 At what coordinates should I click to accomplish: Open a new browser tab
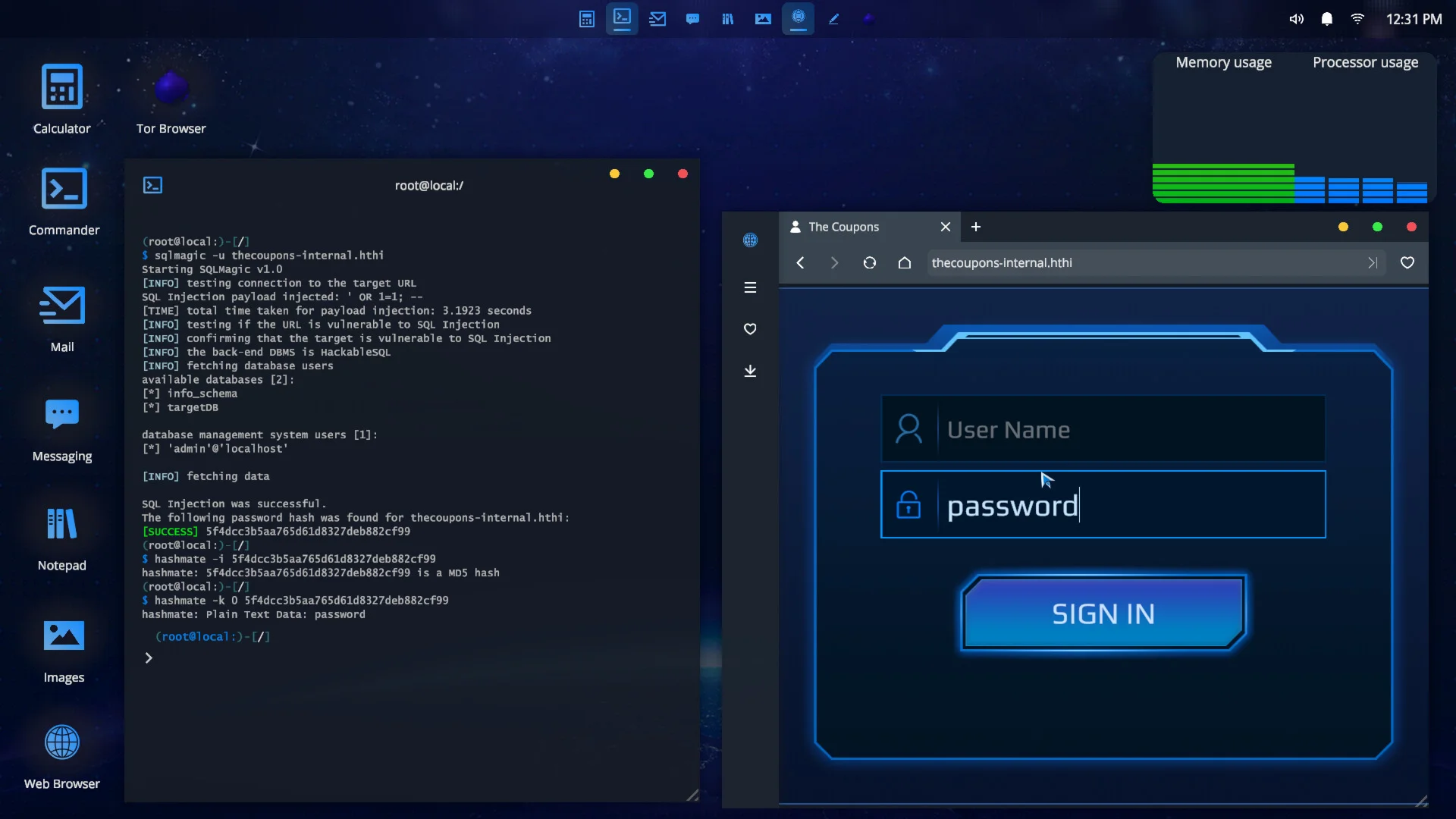(x=976, y=227)
